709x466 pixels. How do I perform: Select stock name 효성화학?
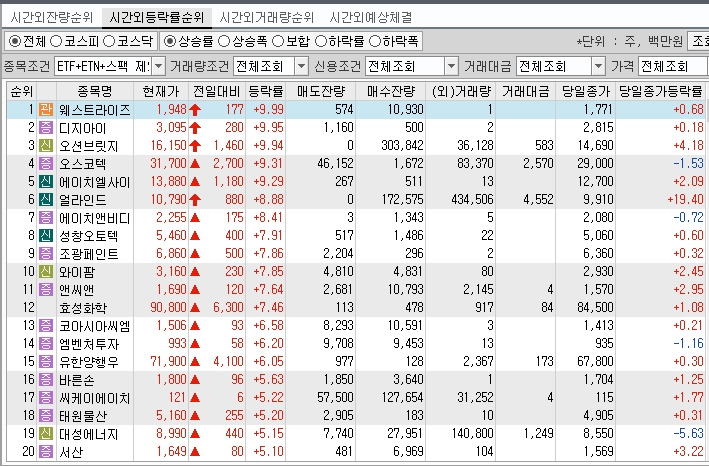tap(83, 308)
